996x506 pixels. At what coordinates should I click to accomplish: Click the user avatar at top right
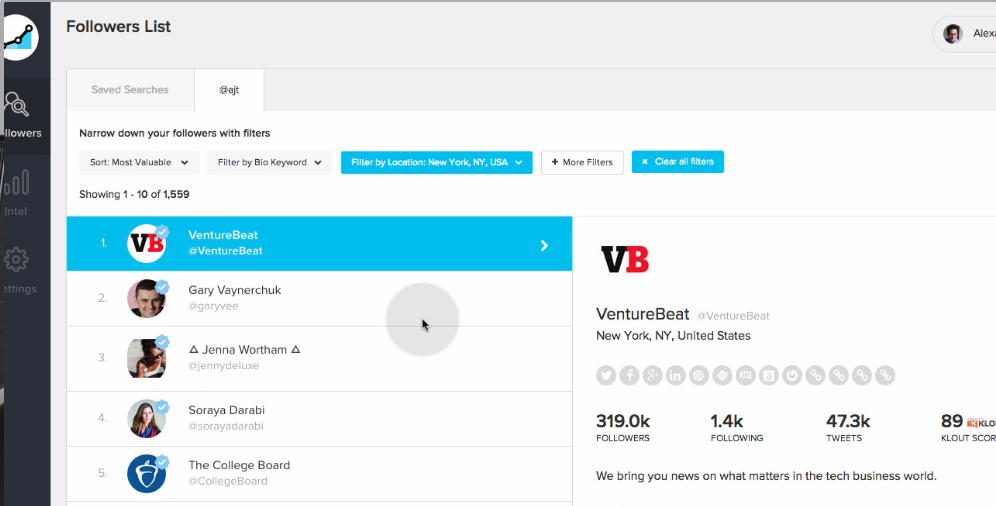tap(952, 34)
